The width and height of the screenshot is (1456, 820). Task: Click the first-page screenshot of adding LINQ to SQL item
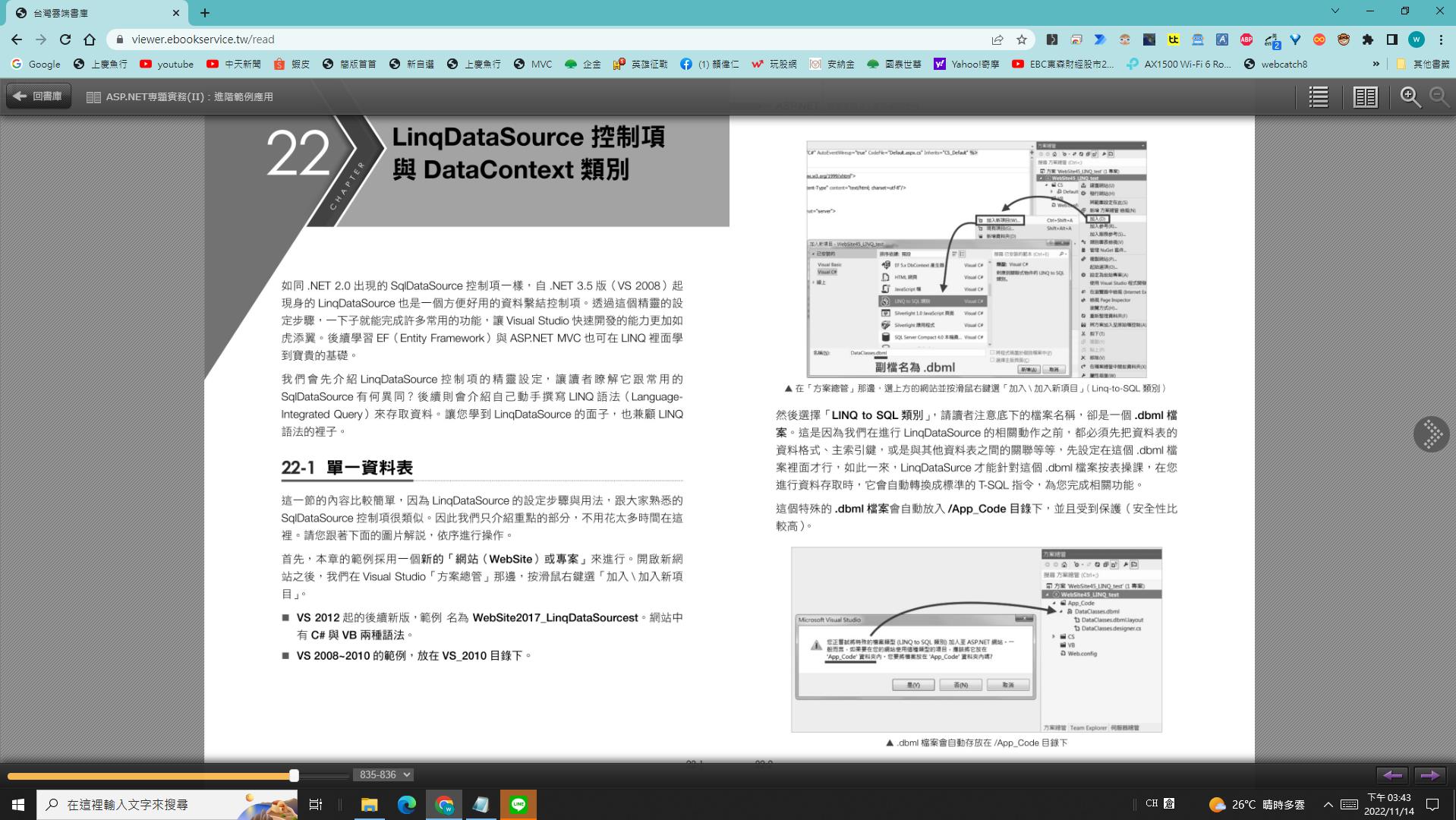[976, 259]
